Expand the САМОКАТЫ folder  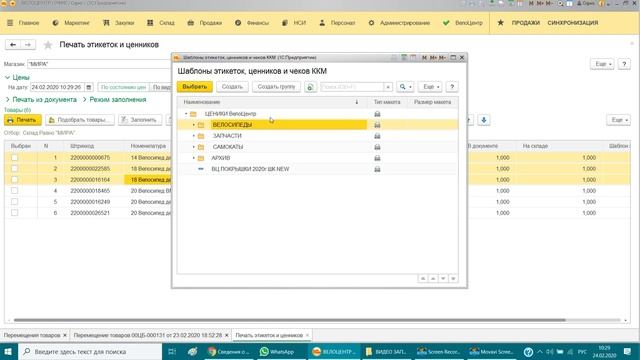click(194, 147)
